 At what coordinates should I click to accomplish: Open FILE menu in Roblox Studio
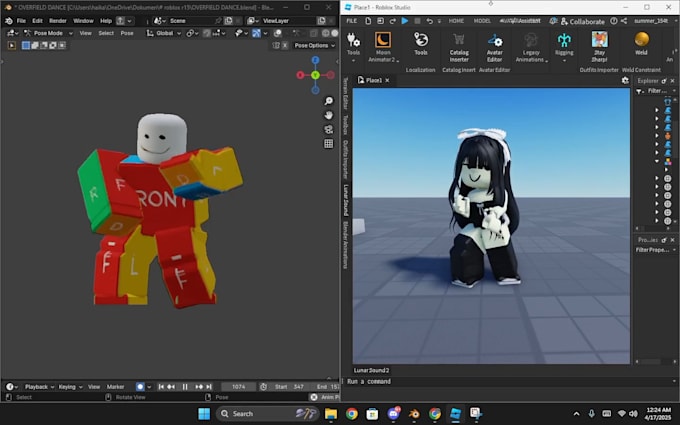(352, 21)
